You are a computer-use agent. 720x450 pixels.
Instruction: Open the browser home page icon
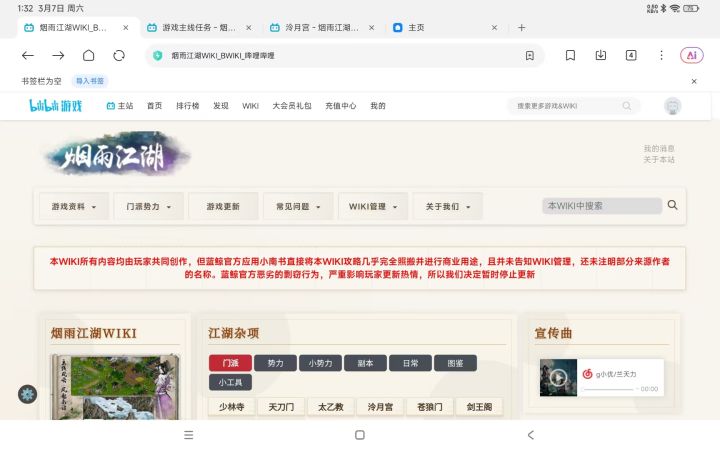(x=89, y=56)
